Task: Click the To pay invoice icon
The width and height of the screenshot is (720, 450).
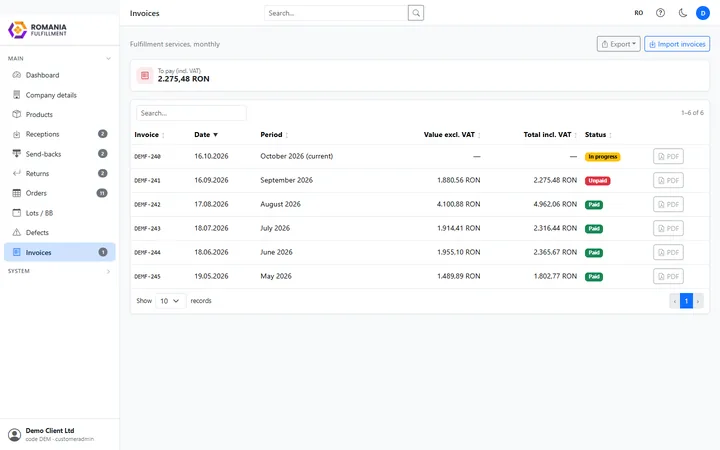Action: [x=145, y=75]
